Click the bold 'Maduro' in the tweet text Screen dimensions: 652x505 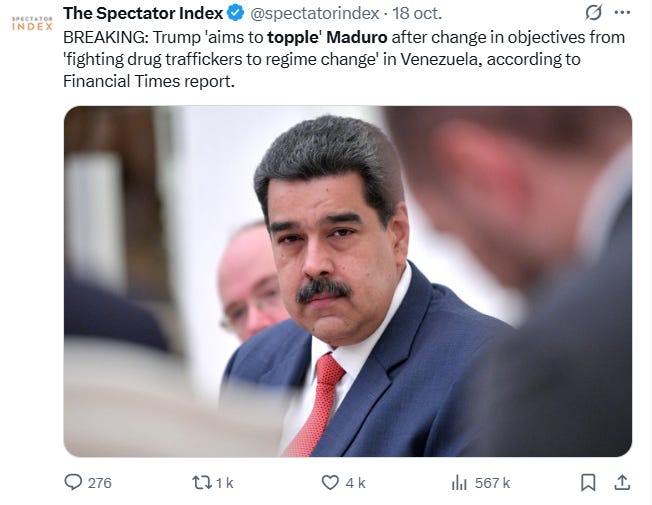tap(357, 37)
